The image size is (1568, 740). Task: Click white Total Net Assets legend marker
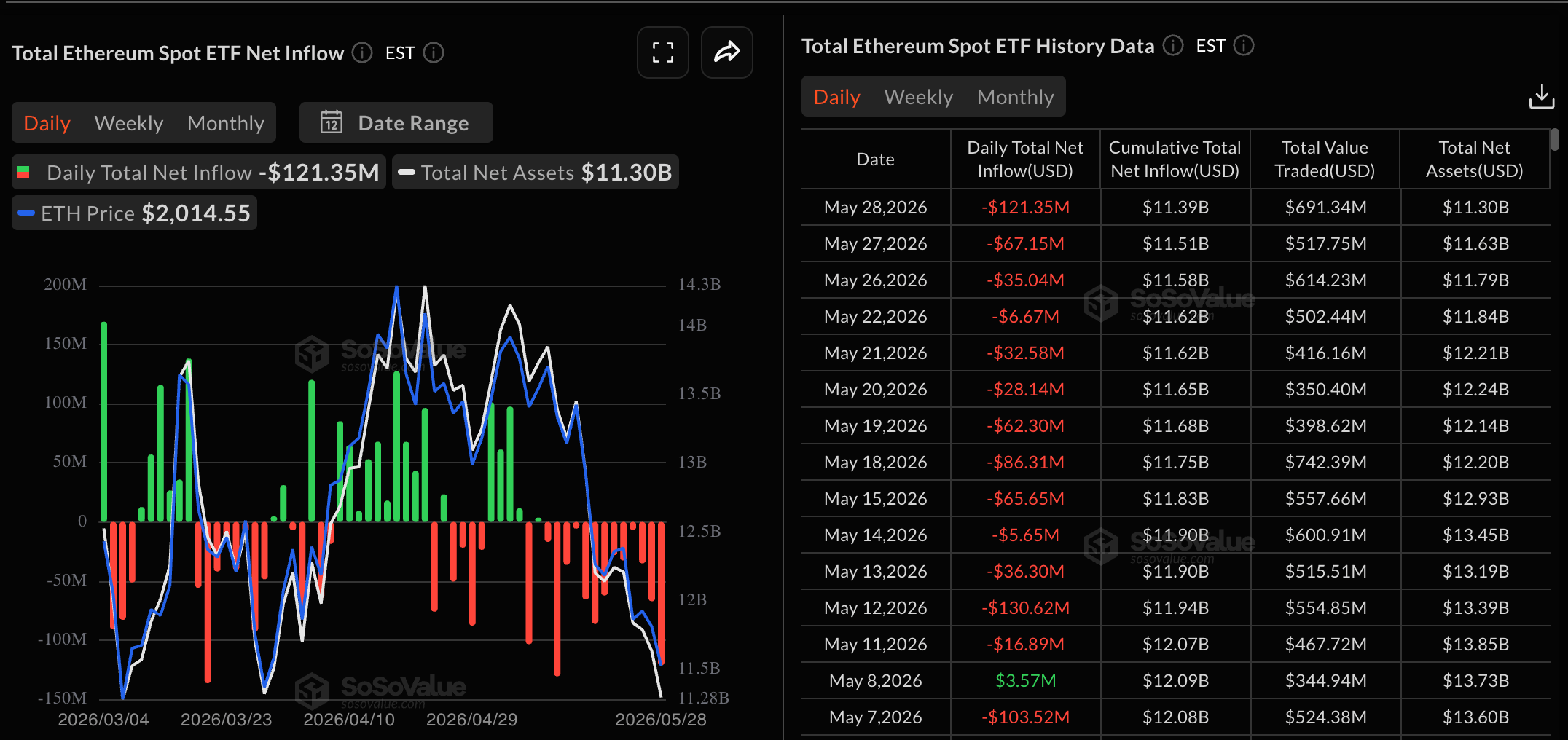[x=407, y=173]
